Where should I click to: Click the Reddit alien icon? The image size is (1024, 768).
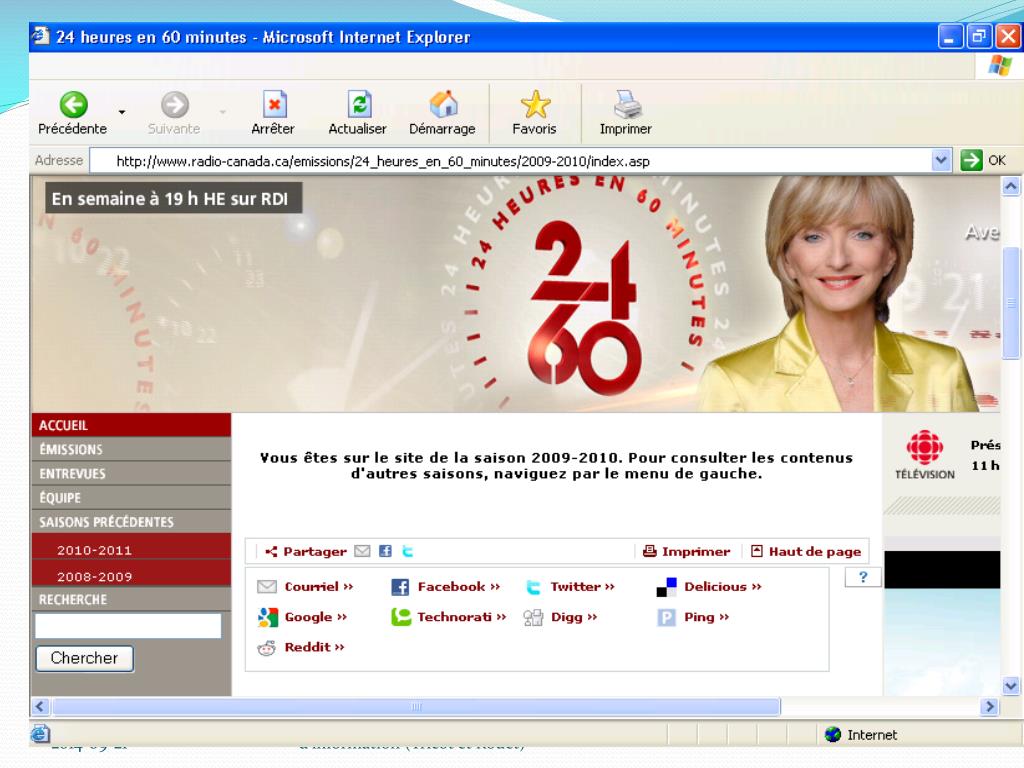(x=266, y=648)
